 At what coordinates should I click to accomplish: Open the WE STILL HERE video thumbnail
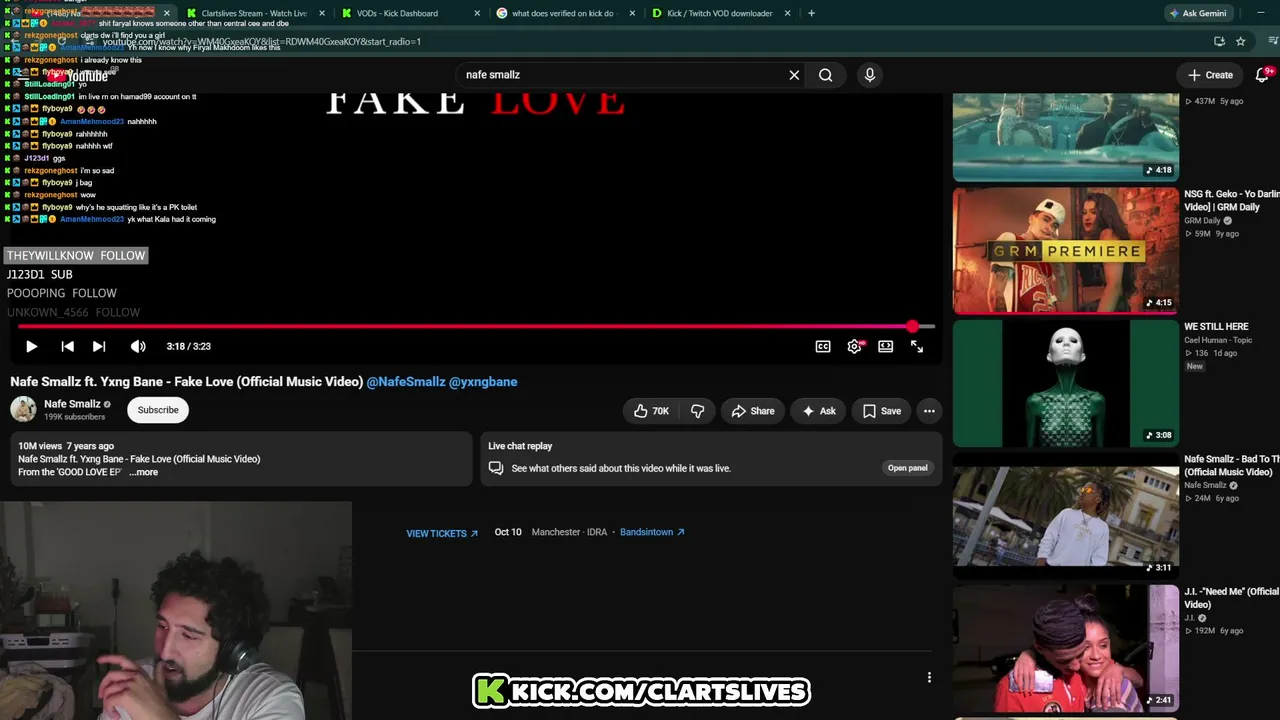pos(1066,383)
